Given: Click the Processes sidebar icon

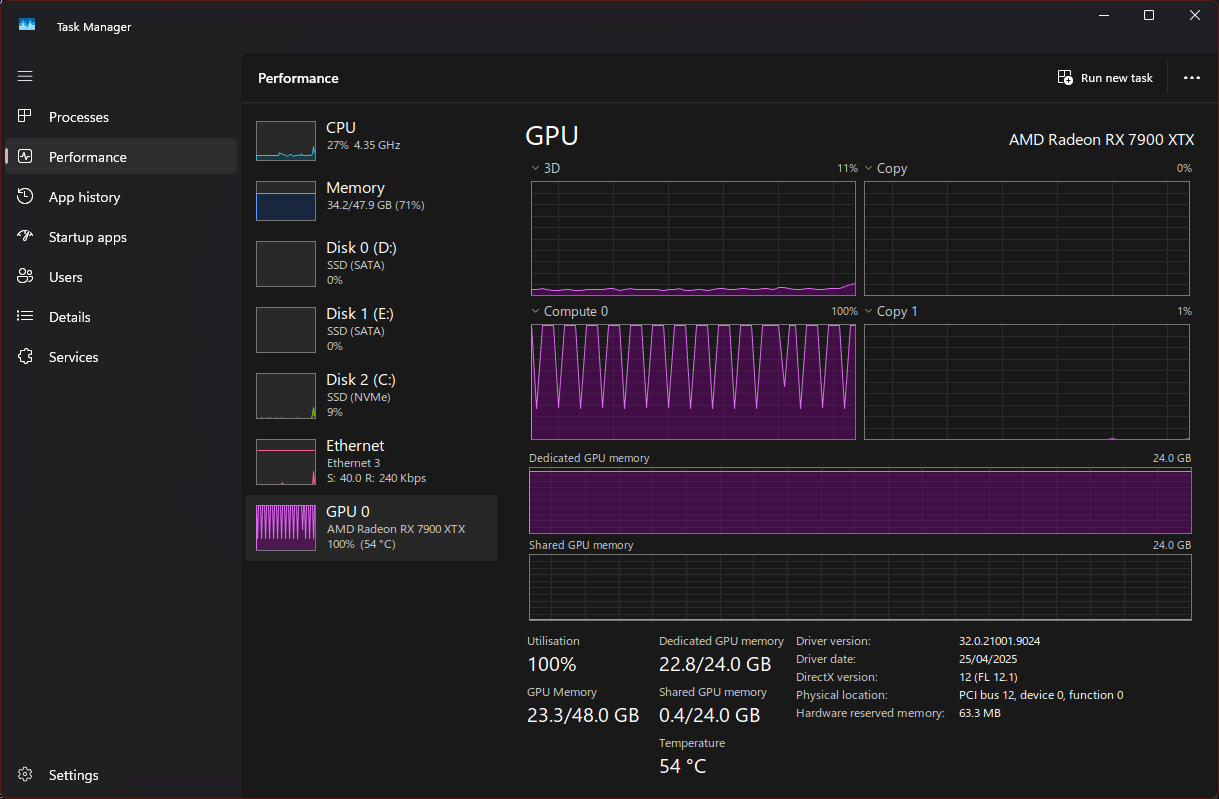Looking at the screenshot, I should click(x=25, y=117).
